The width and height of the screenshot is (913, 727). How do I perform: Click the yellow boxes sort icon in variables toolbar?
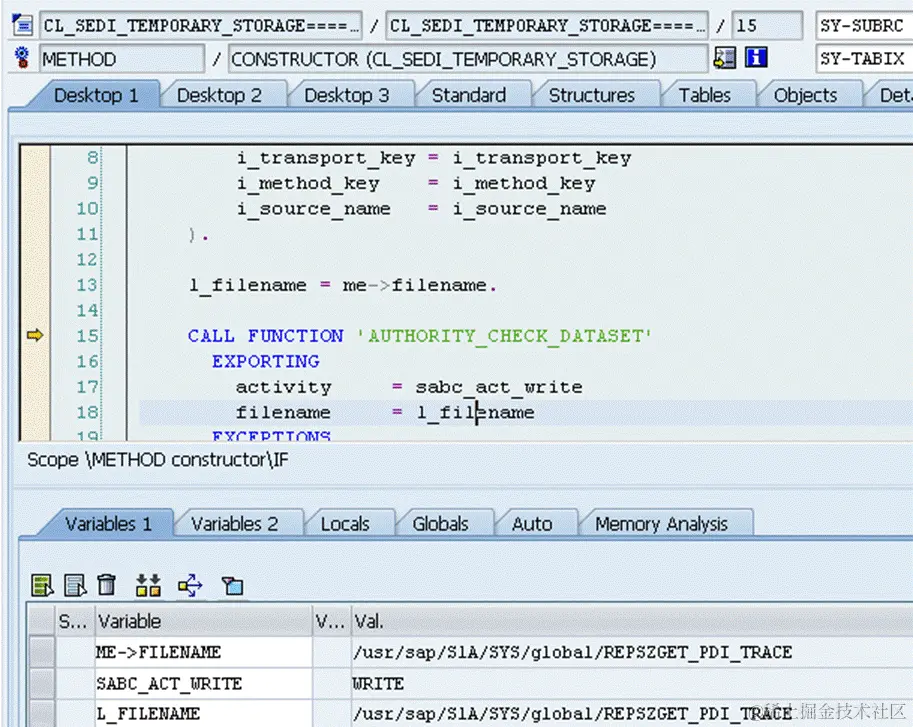(x=148, y=585)
